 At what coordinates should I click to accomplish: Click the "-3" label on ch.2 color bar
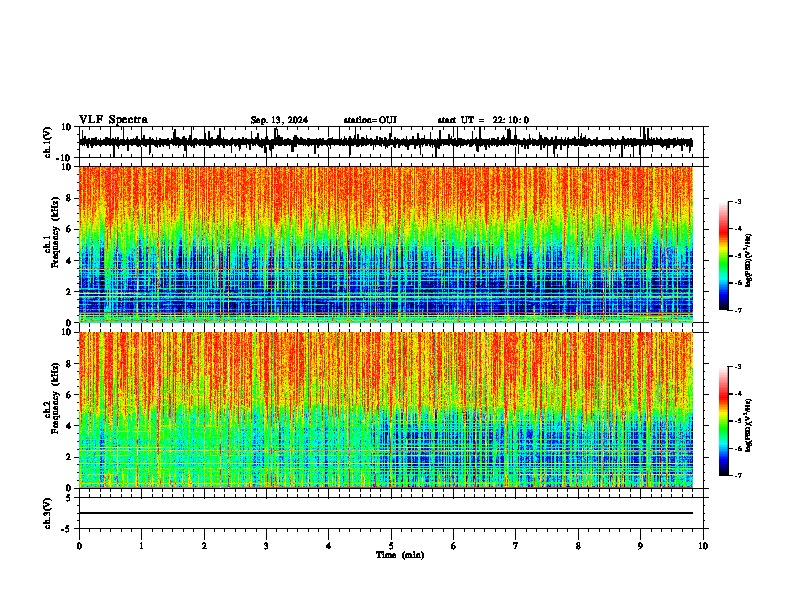coord(737,367)
